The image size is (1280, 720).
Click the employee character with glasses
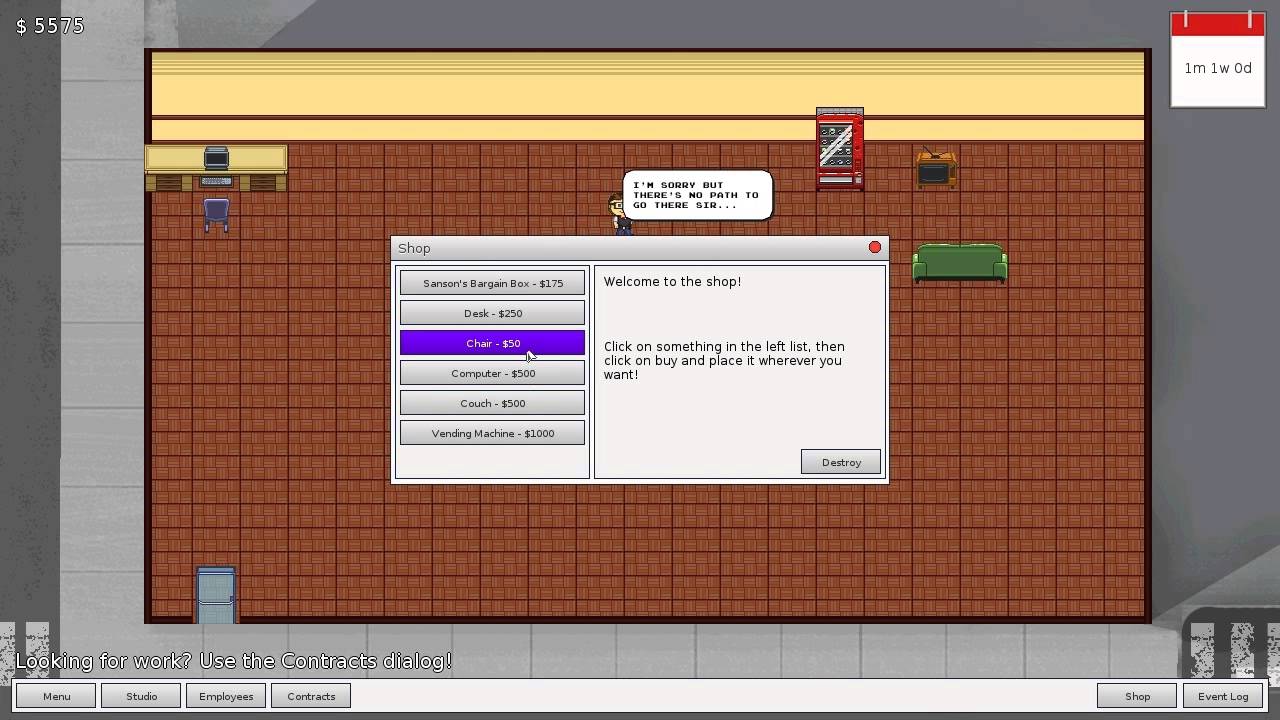pos(620,213)
